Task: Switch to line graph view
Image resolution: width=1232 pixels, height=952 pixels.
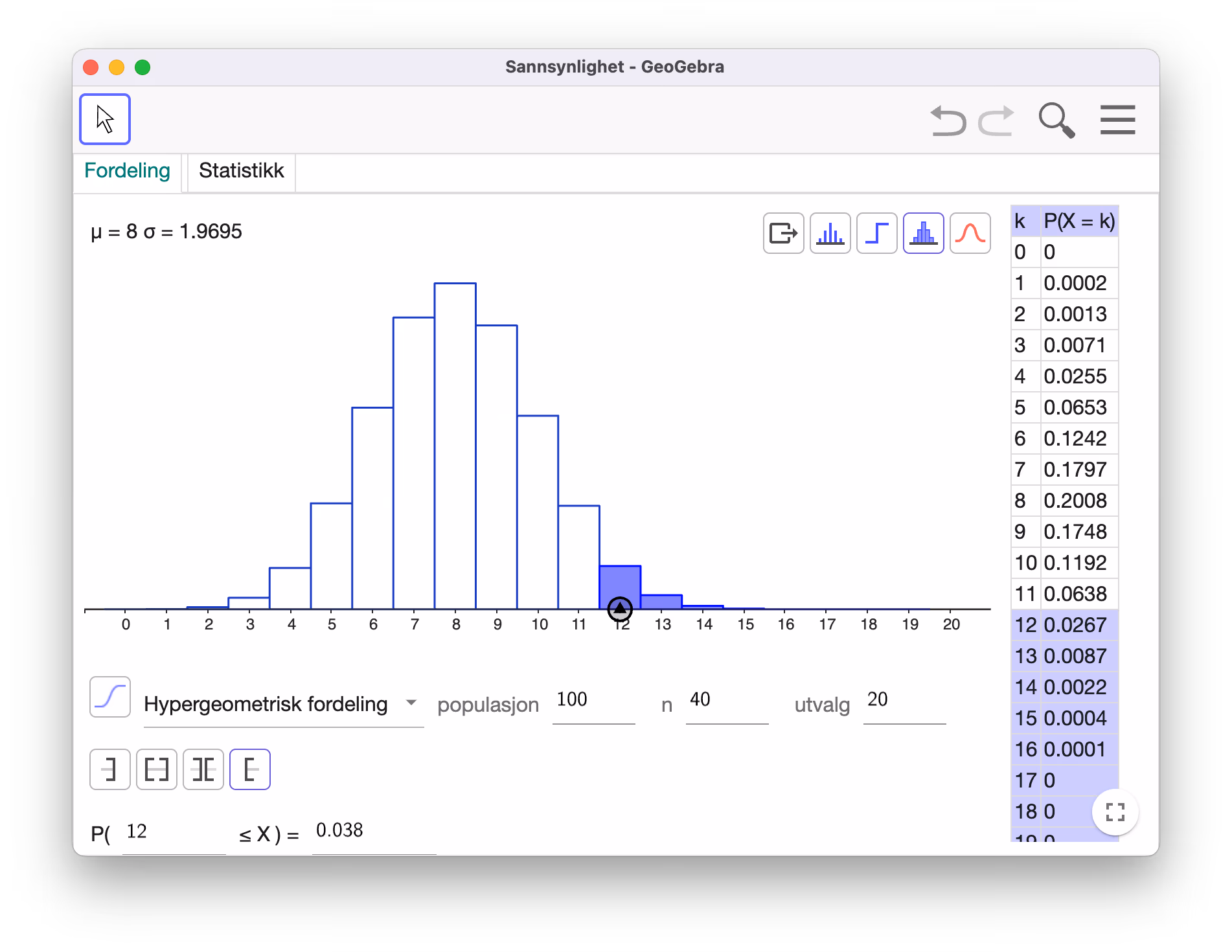Action: pos(830,233)
